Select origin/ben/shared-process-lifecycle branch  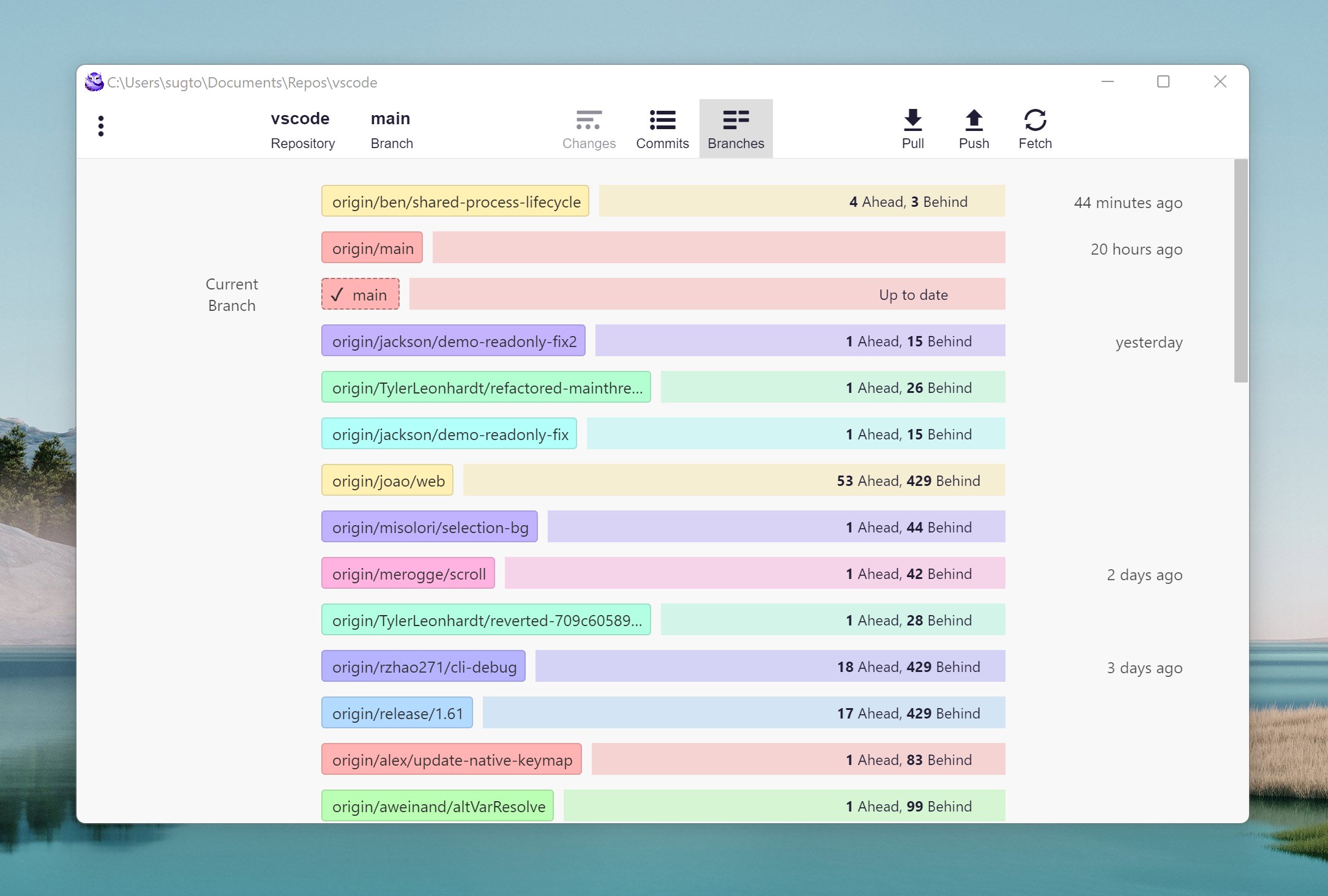(455, 201)
